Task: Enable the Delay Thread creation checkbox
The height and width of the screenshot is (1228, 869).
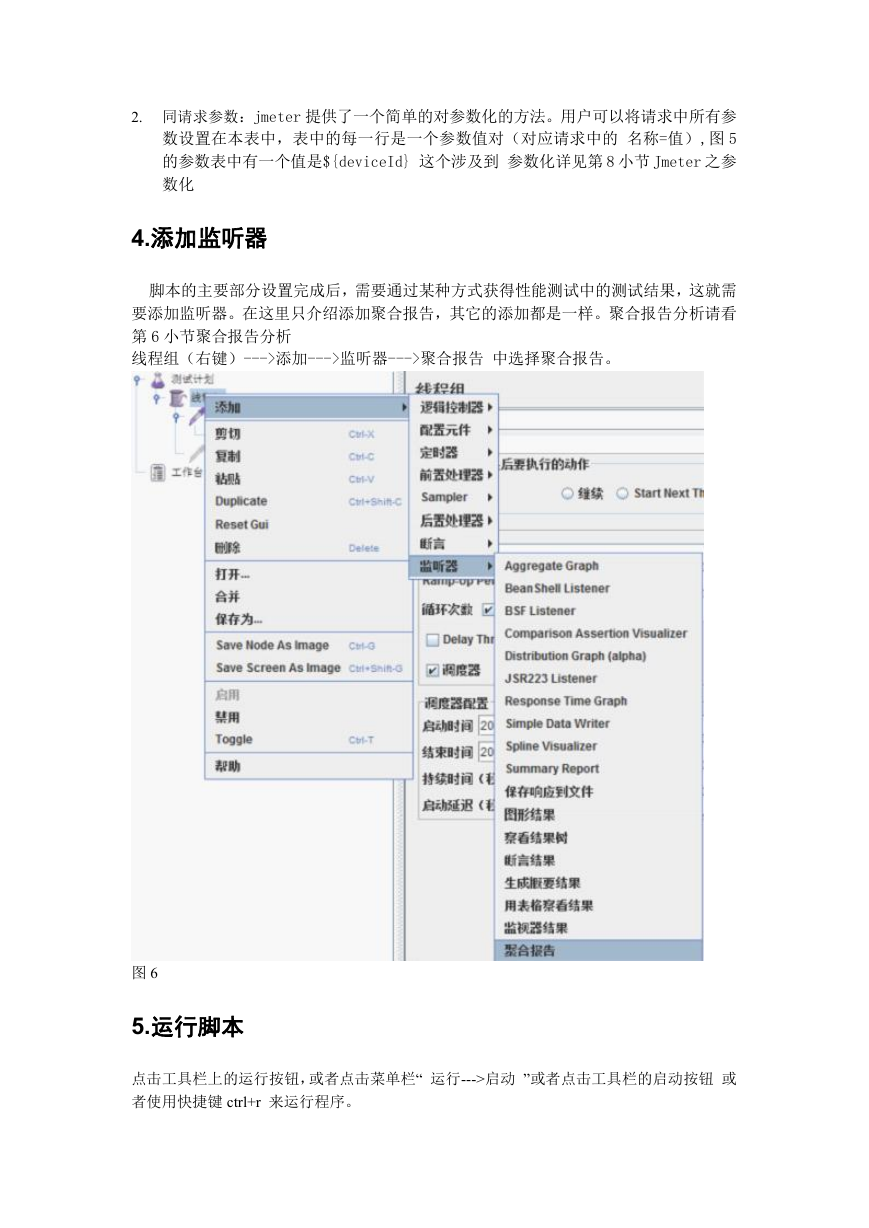Action: coord(433,640)
